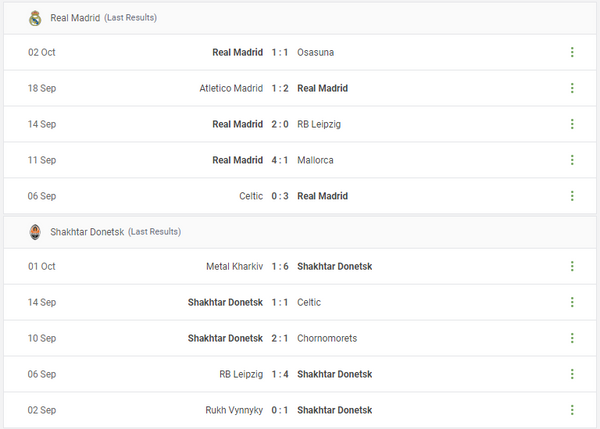Open three-dot menu for Shakhtar vs Chornomorets
Image resolution: width=600 pixels, height=429 pixels.
click(572, 338)
